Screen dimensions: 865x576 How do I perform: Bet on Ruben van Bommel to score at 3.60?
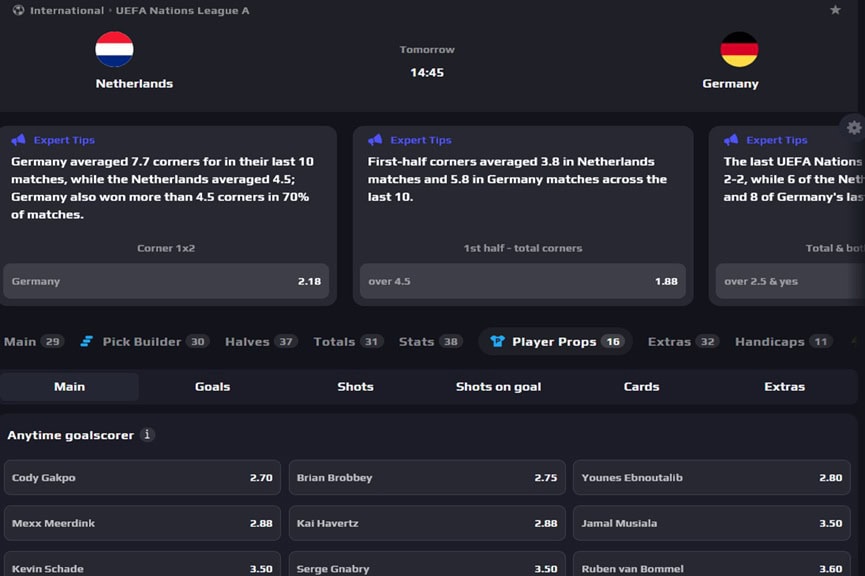712,564
